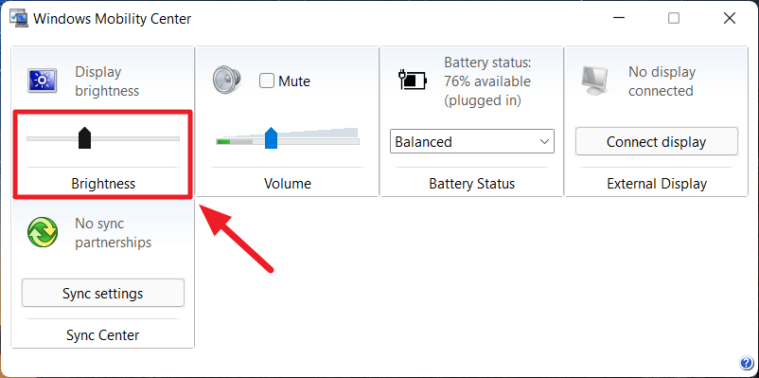This screenshot has height=378, width=759.
Task: Click the External Display tile label
Action: [x=657, y=184]
